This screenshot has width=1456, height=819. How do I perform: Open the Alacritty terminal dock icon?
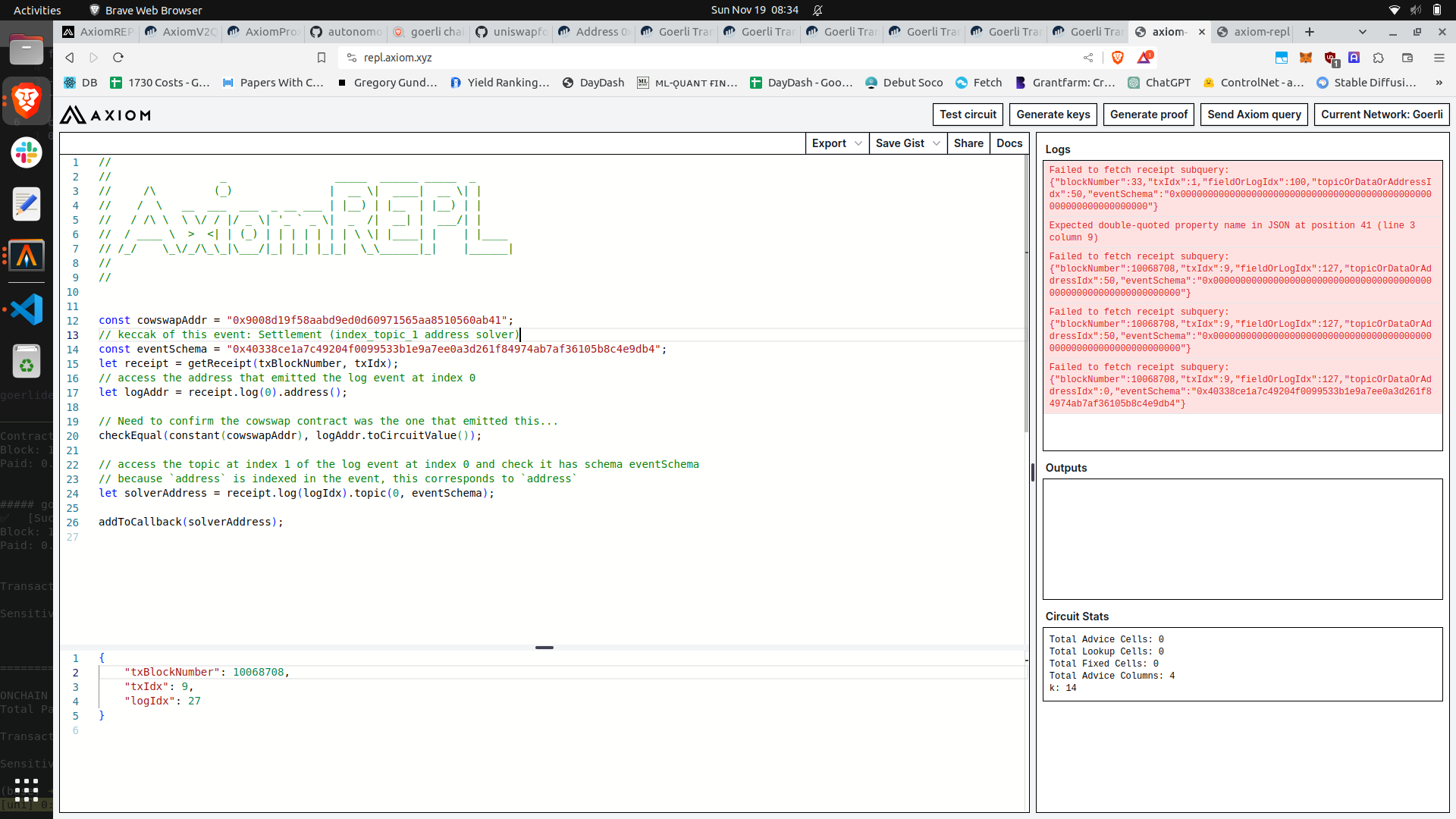(27, 256)
